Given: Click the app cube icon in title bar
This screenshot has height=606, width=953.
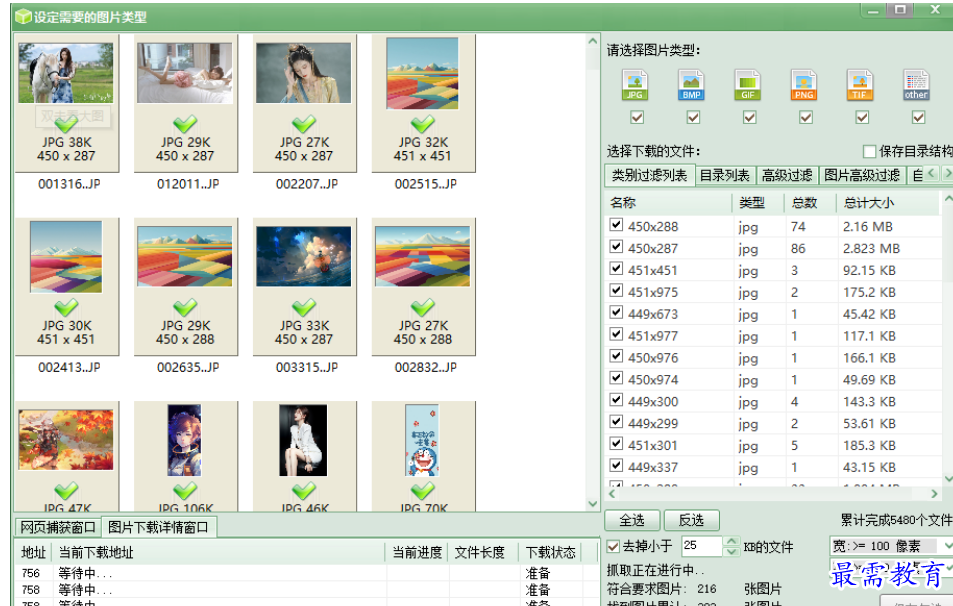Looking at the screenshot, I should pyautogui.click(x=23, y=16).
